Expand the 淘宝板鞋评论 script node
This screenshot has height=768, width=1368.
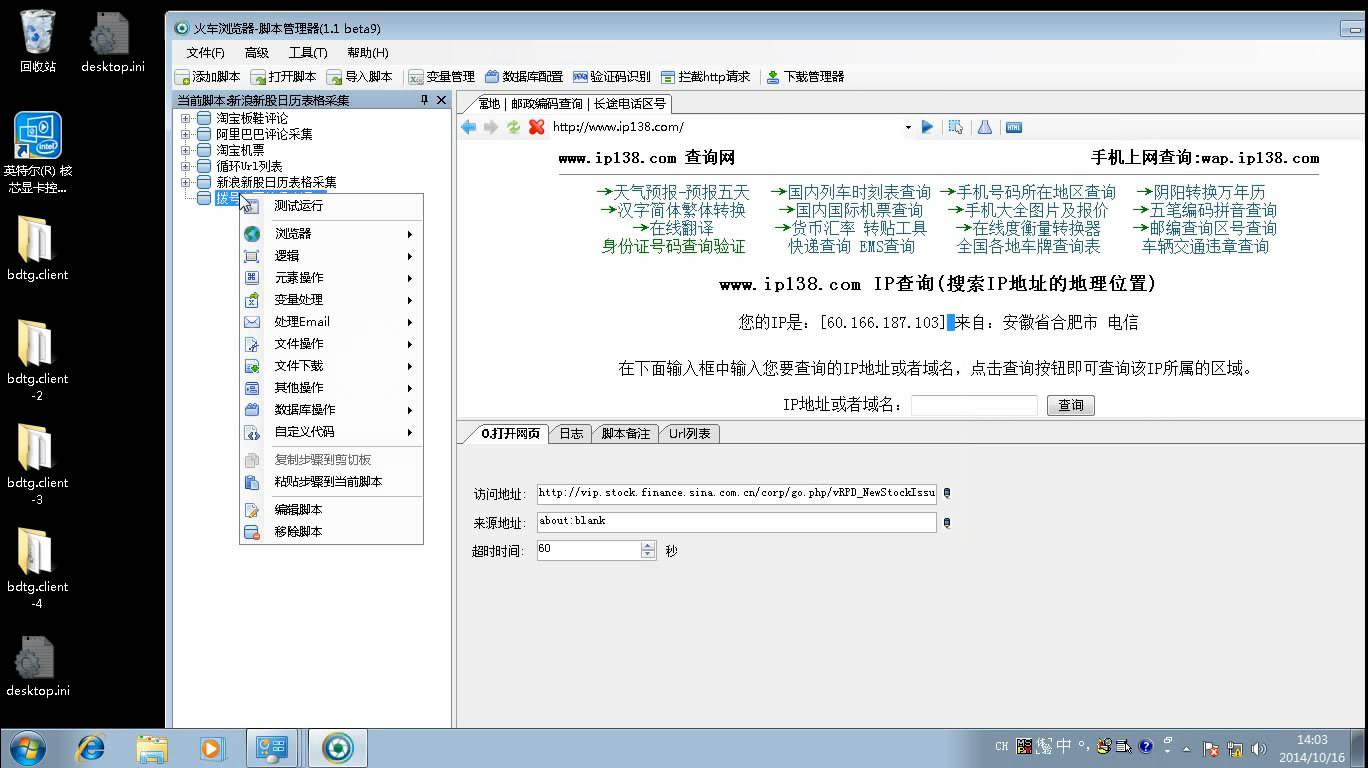(185, 119)
